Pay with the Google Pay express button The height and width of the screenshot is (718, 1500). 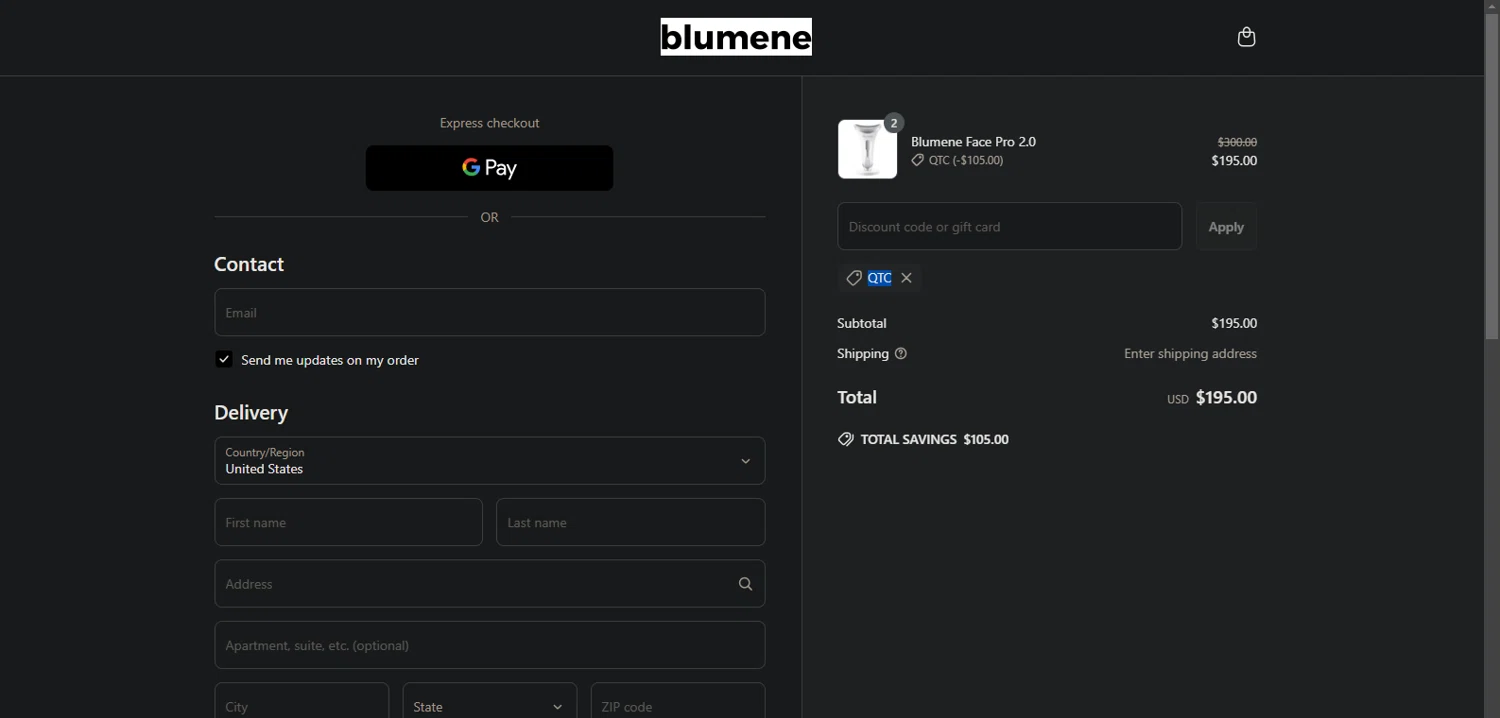pyautogui.click(x=489, y=168)
